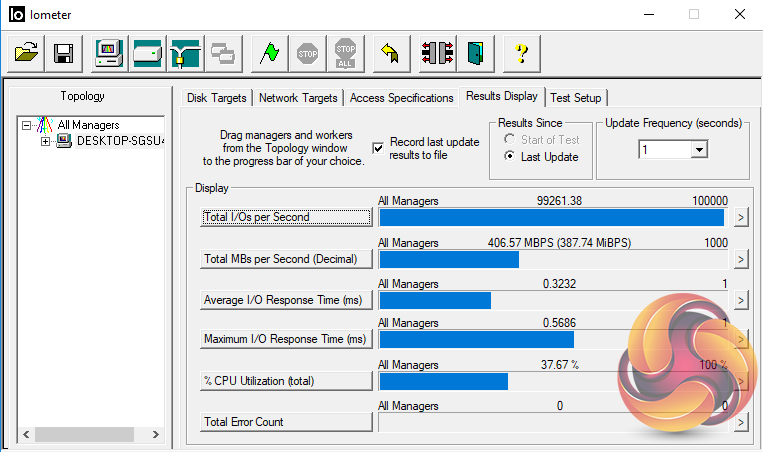763x452 pixels.
Task: Open the yellow question mark About icon
Action: [521, 53]
